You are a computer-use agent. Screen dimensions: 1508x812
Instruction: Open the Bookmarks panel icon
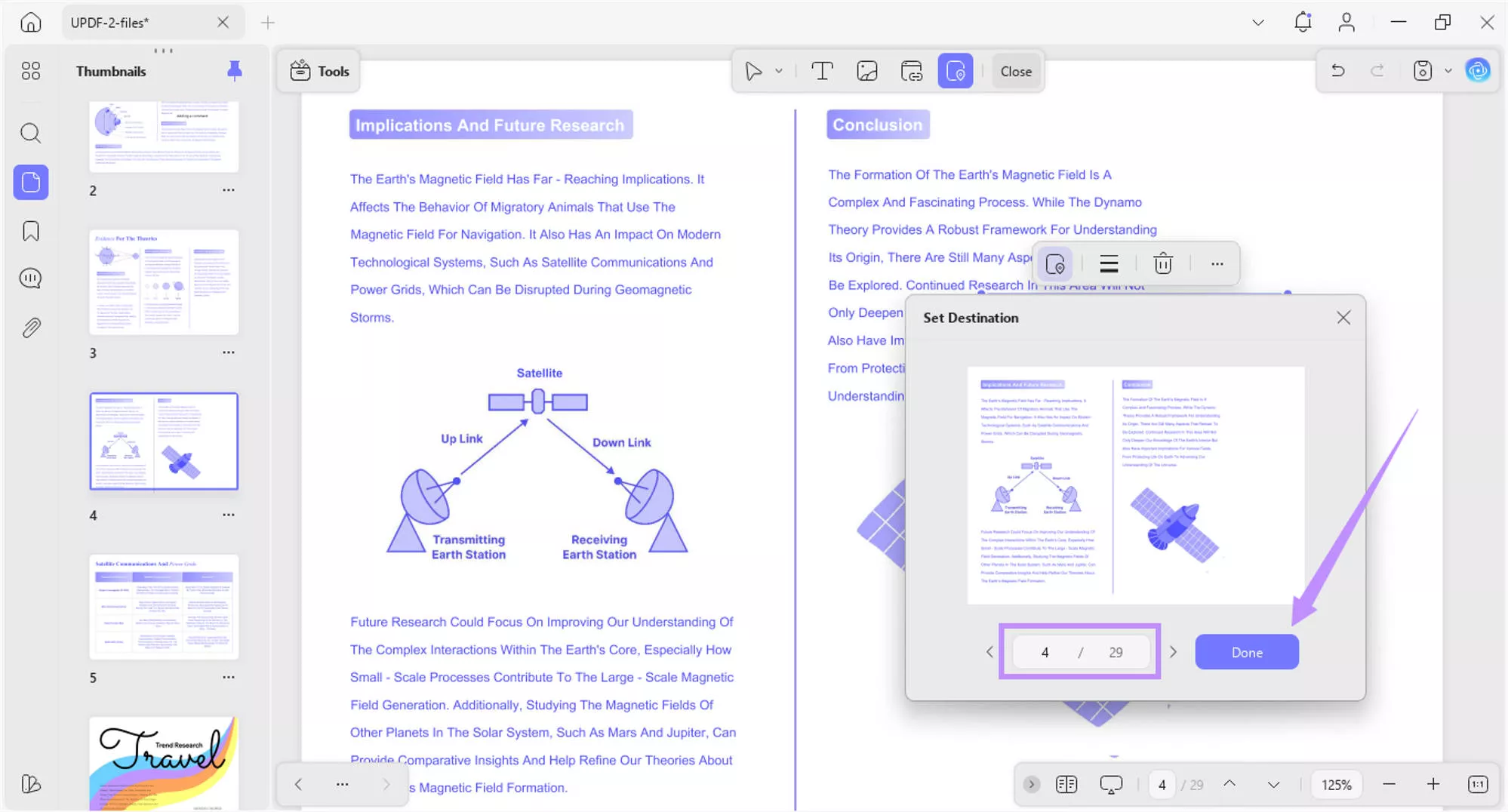click(x=30, y=231)
